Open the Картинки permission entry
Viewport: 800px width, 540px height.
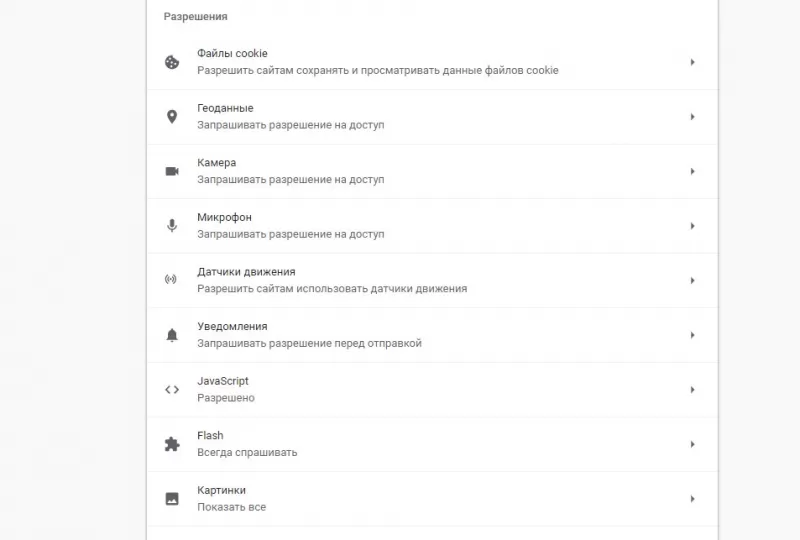pos(221,490)
